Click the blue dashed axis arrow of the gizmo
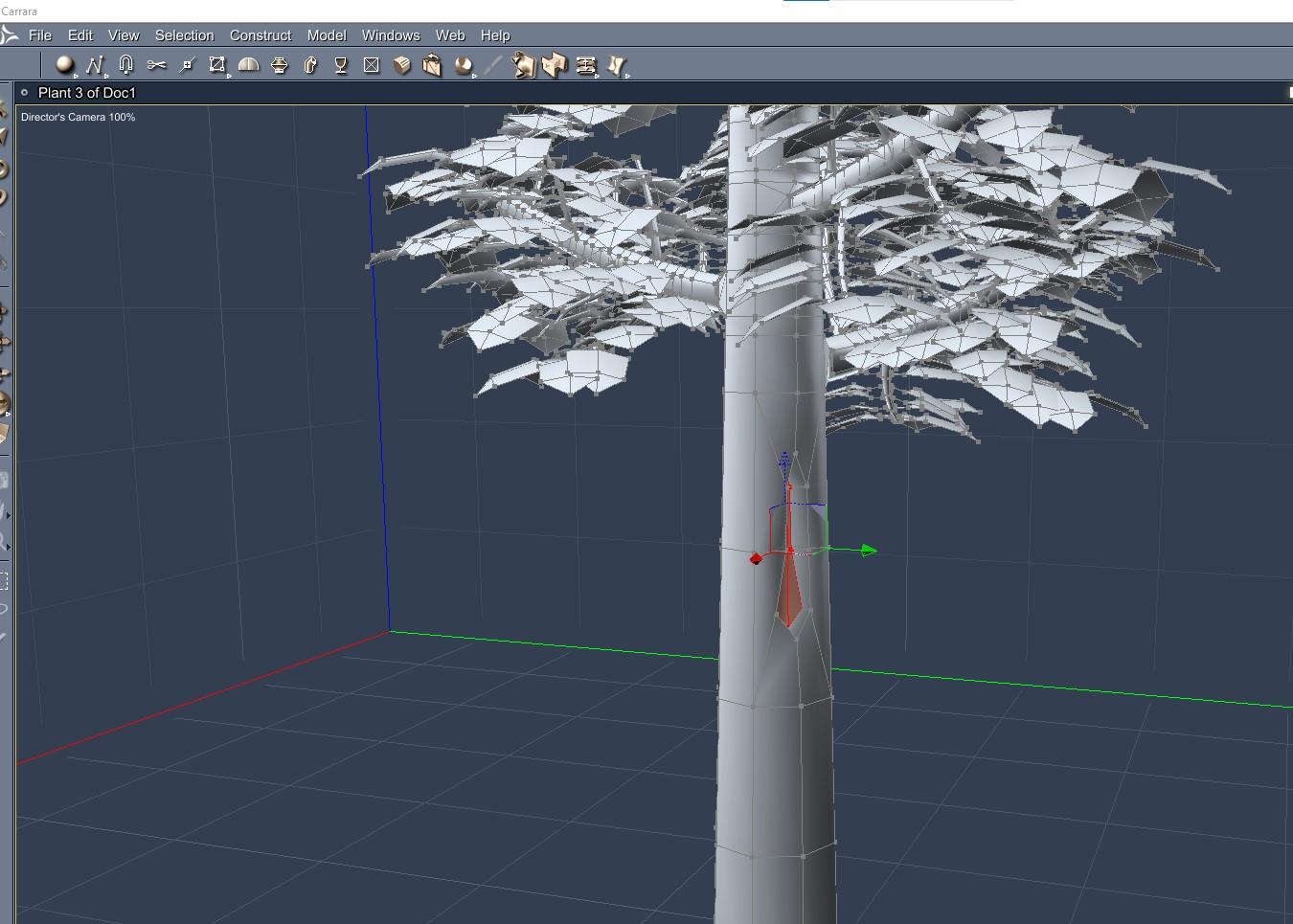 tap(785, 462)
